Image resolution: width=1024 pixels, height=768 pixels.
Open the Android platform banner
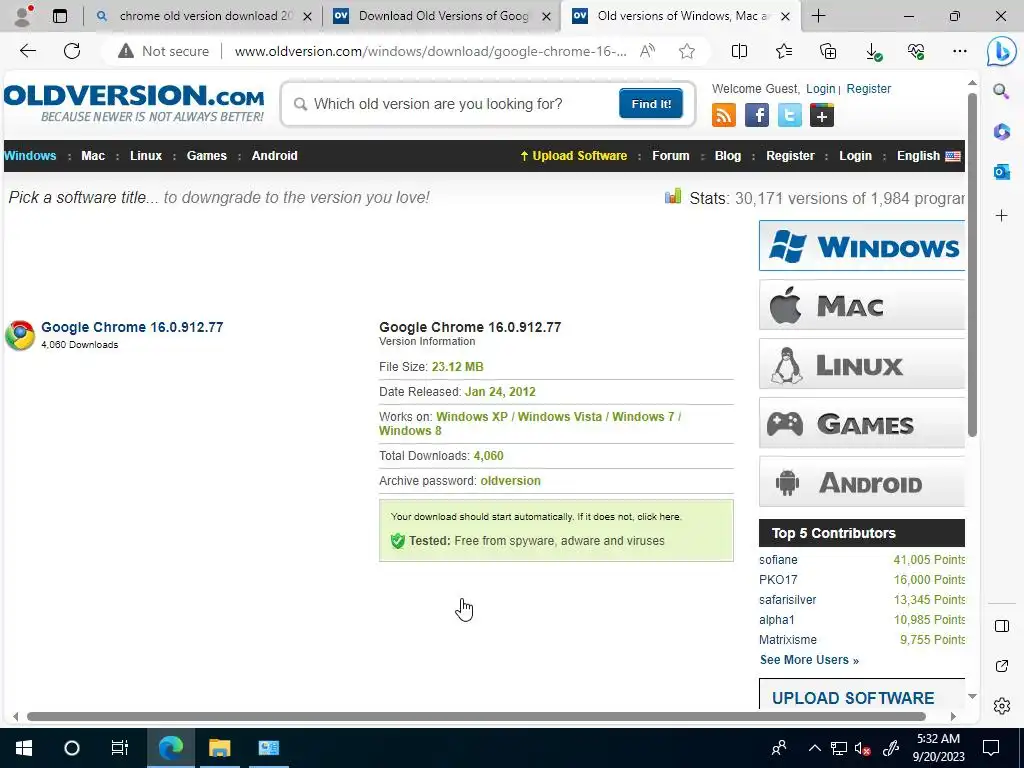click(861, 482)
